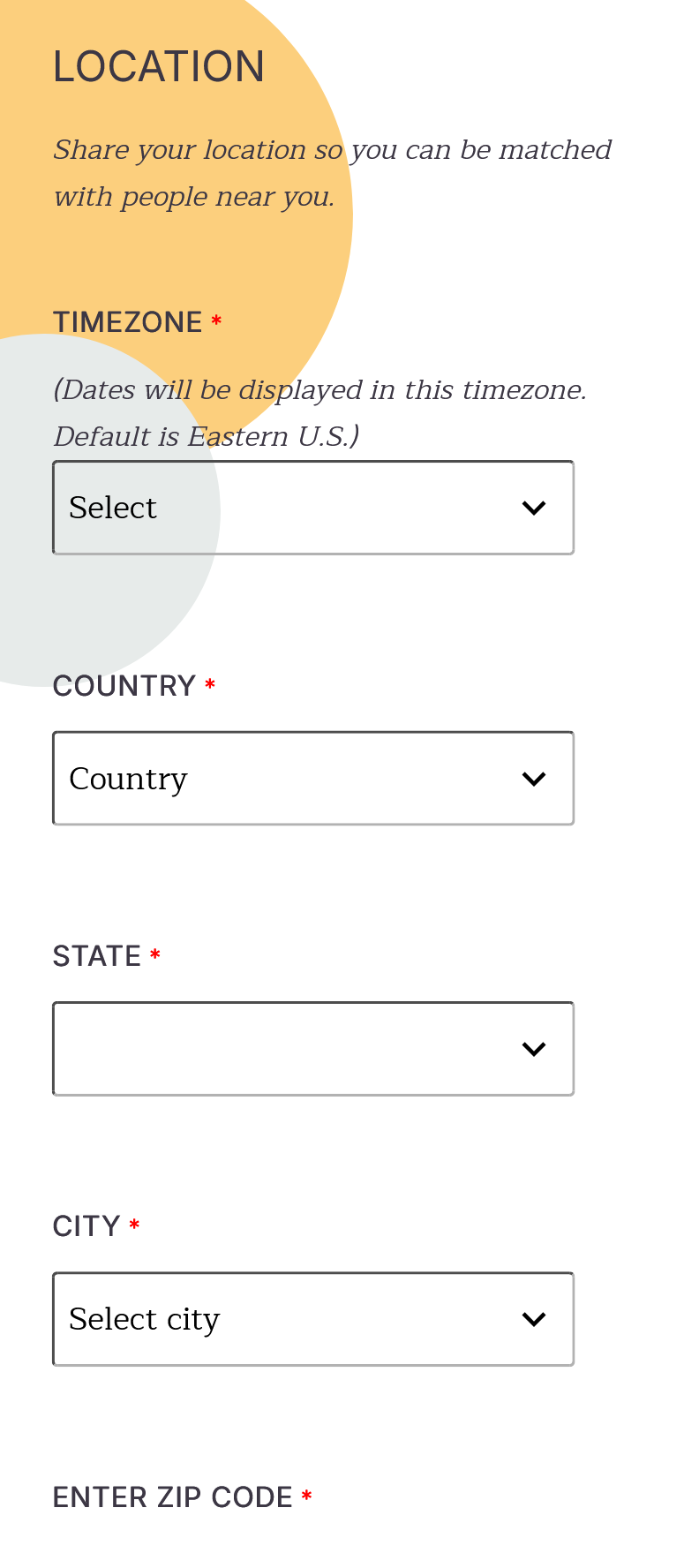Click the chevron in Country field
Screen dimensions: 699x1568
click(534, 779)
